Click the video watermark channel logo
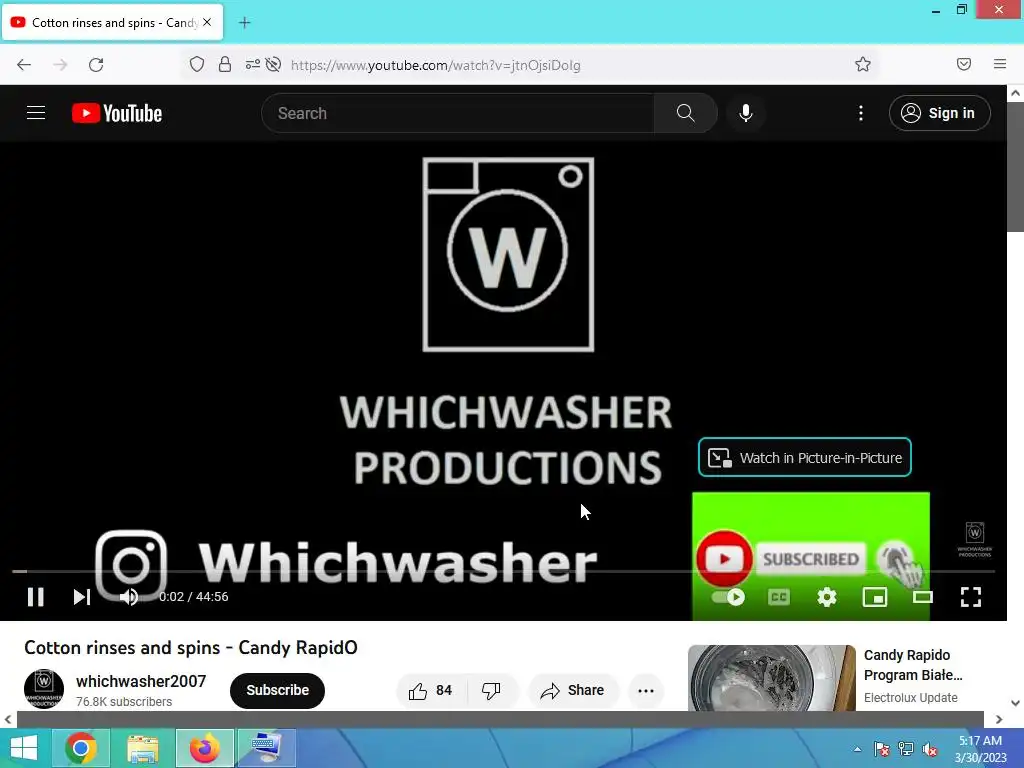This screenshot has height=768, width=1024. pos(974,539)
